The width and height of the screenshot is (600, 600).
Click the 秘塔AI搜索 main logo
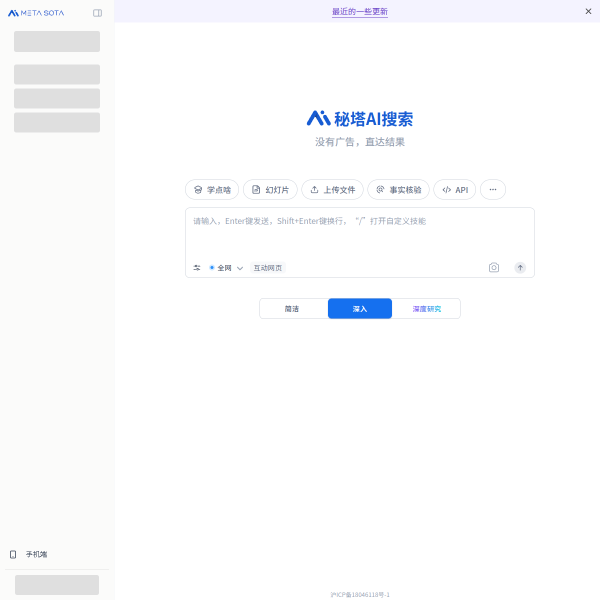[x=360, y=119]
